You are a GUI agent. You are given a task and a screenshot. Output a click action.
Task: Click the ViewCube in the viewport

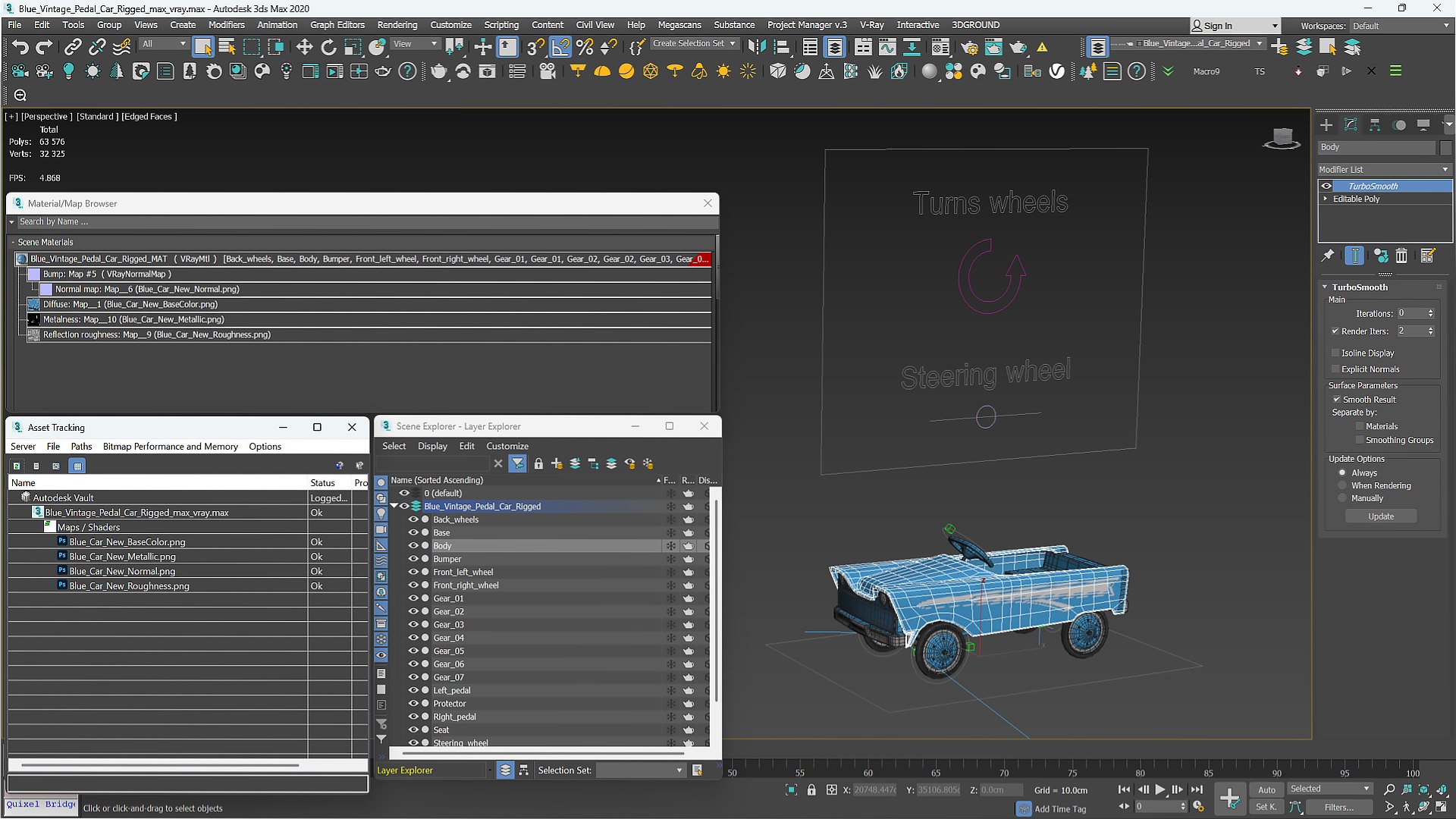pyautogui.click(x=1282, y=138)
